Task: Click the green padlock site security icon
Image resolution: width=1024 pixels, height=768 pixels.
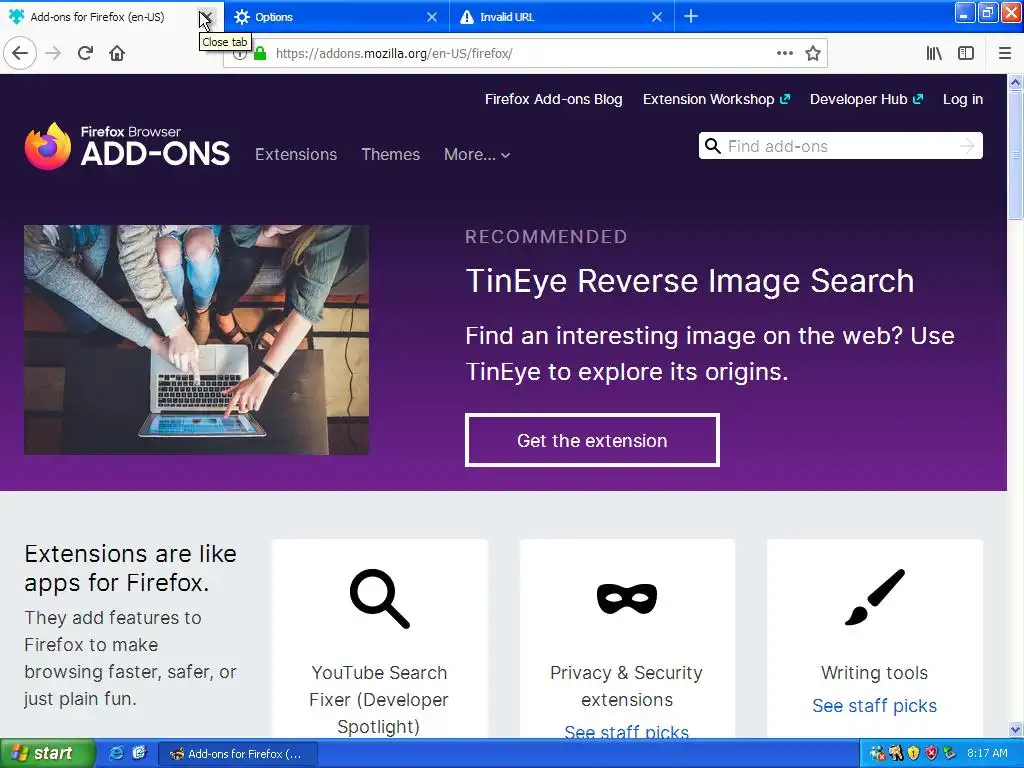Action: [x=260, y=54]
